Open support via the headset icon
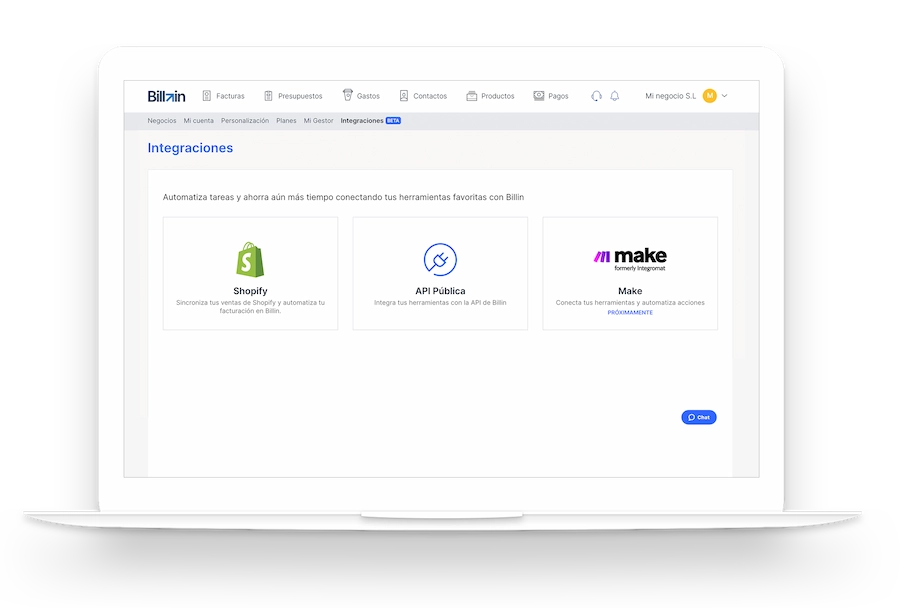 click(596, 96)
